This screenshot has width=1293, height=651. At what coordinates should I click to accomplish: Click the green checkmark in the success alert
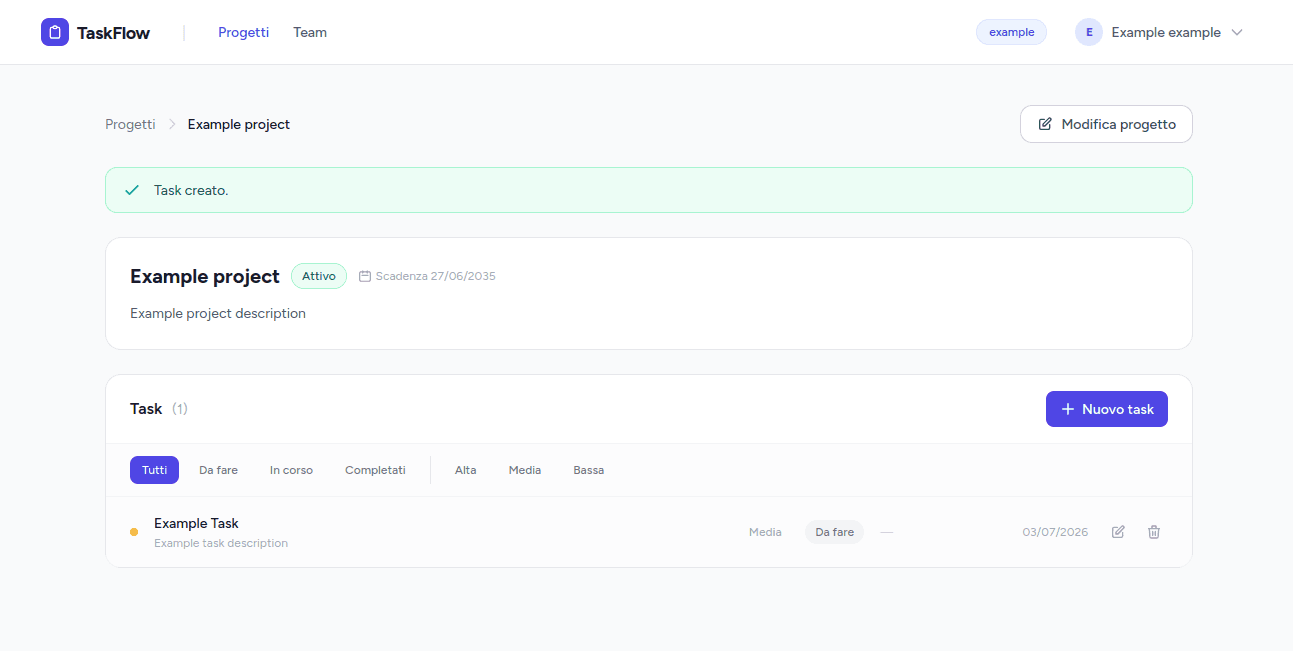(132, 190)
